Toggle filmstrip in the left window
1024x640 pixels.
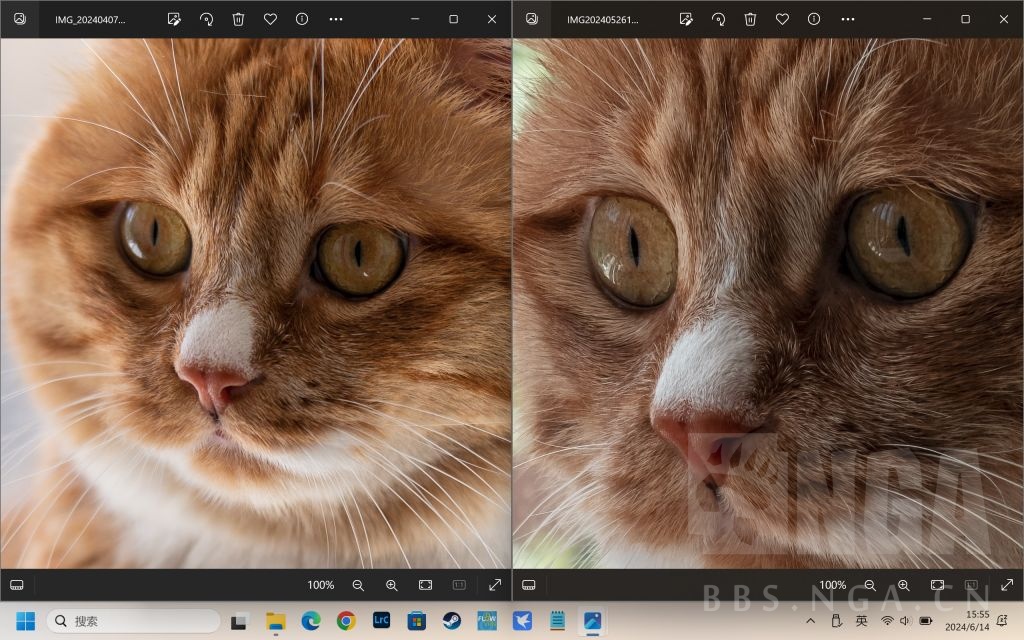pyautogui.click(x=17, y=585)
